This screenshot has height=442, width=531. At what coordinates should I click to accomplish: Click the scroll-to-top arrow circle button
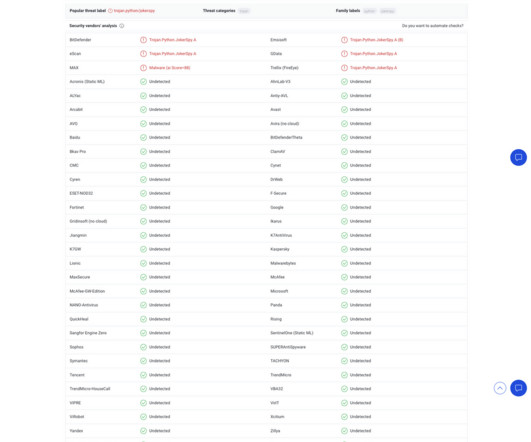coord(500,388)
